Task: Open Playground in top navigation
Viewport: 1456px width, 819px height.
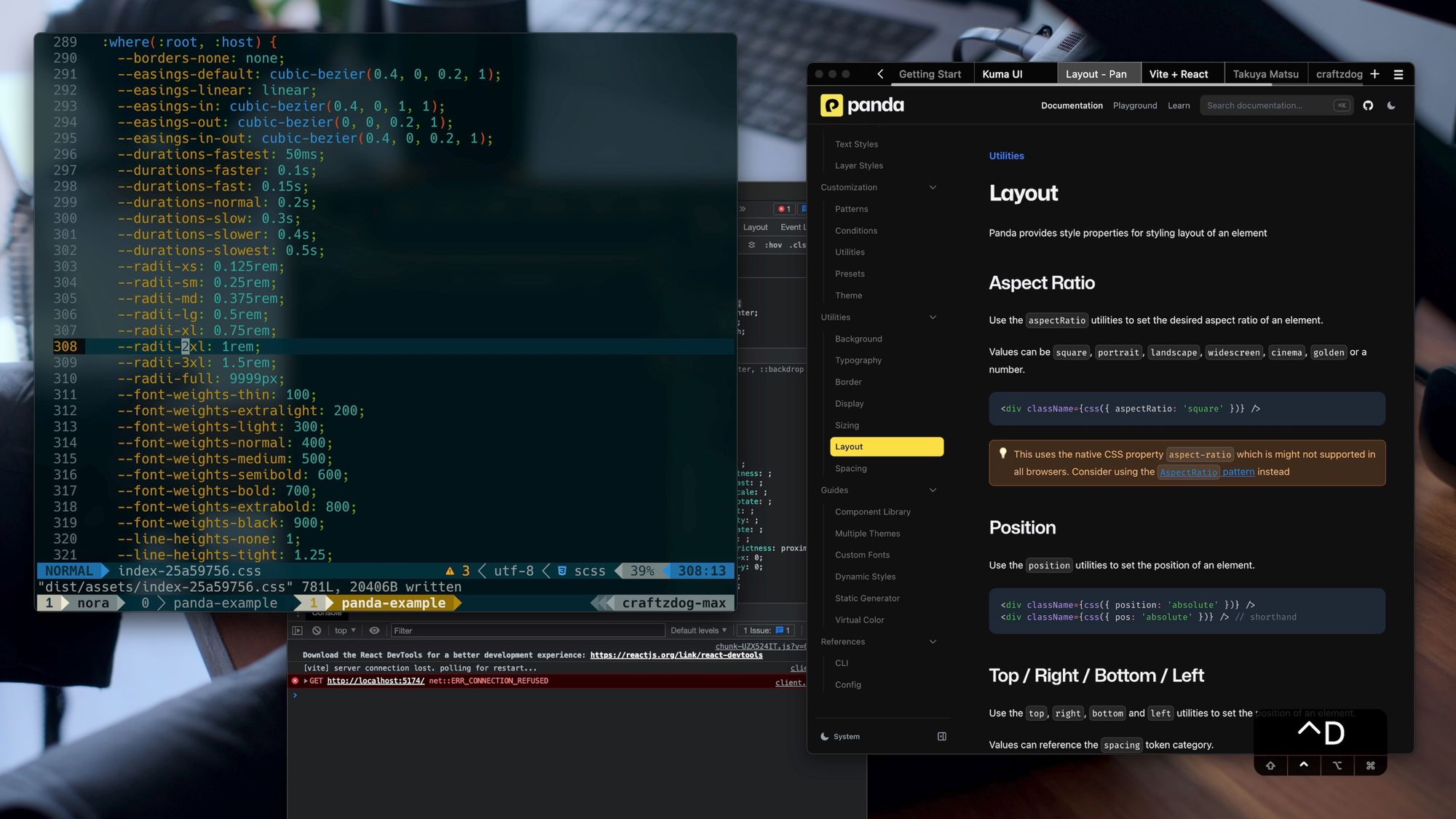Action: tap(1134, 106)
